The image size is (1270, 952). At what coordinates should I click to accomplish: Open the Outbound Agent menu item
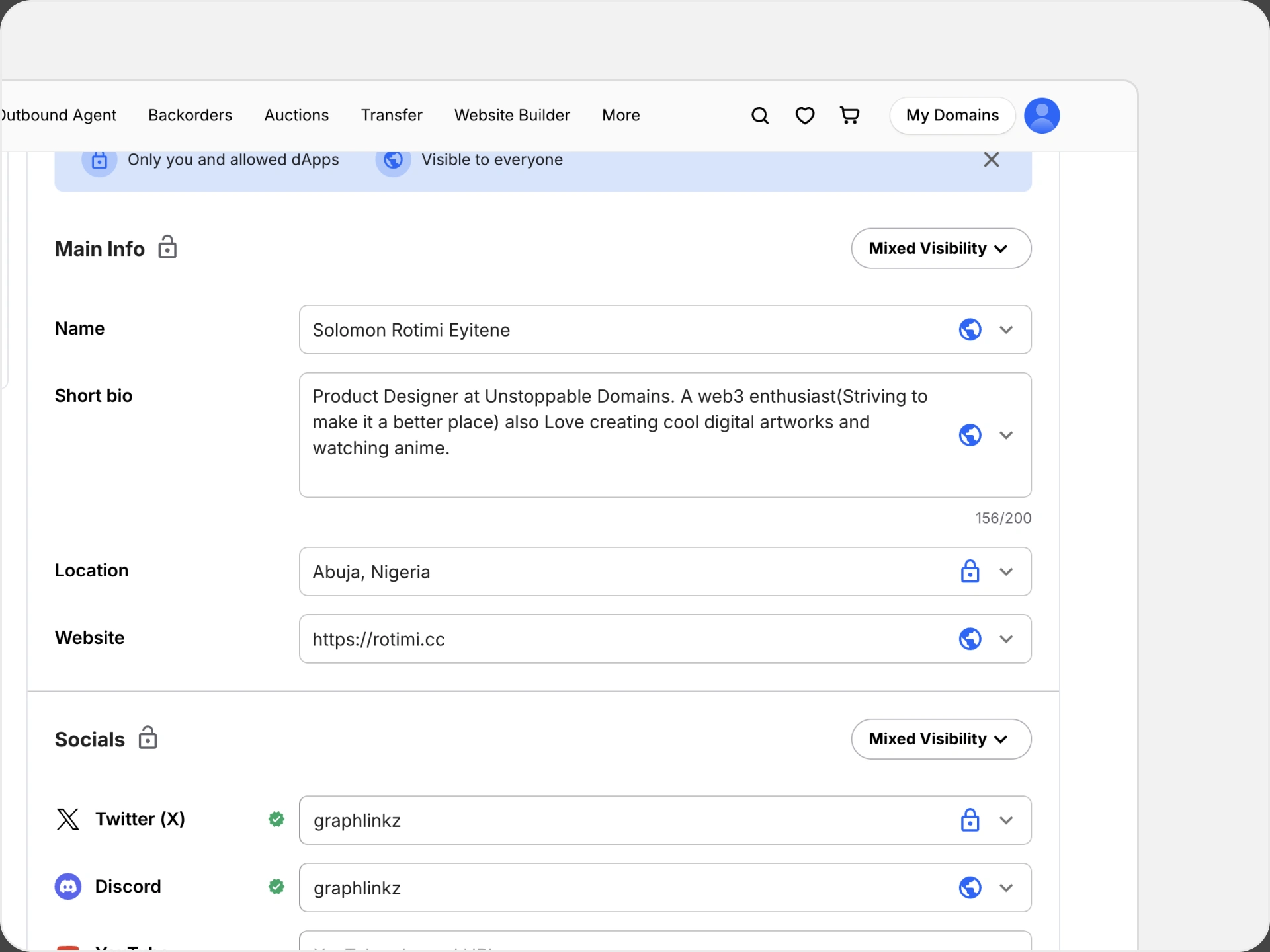58,115
